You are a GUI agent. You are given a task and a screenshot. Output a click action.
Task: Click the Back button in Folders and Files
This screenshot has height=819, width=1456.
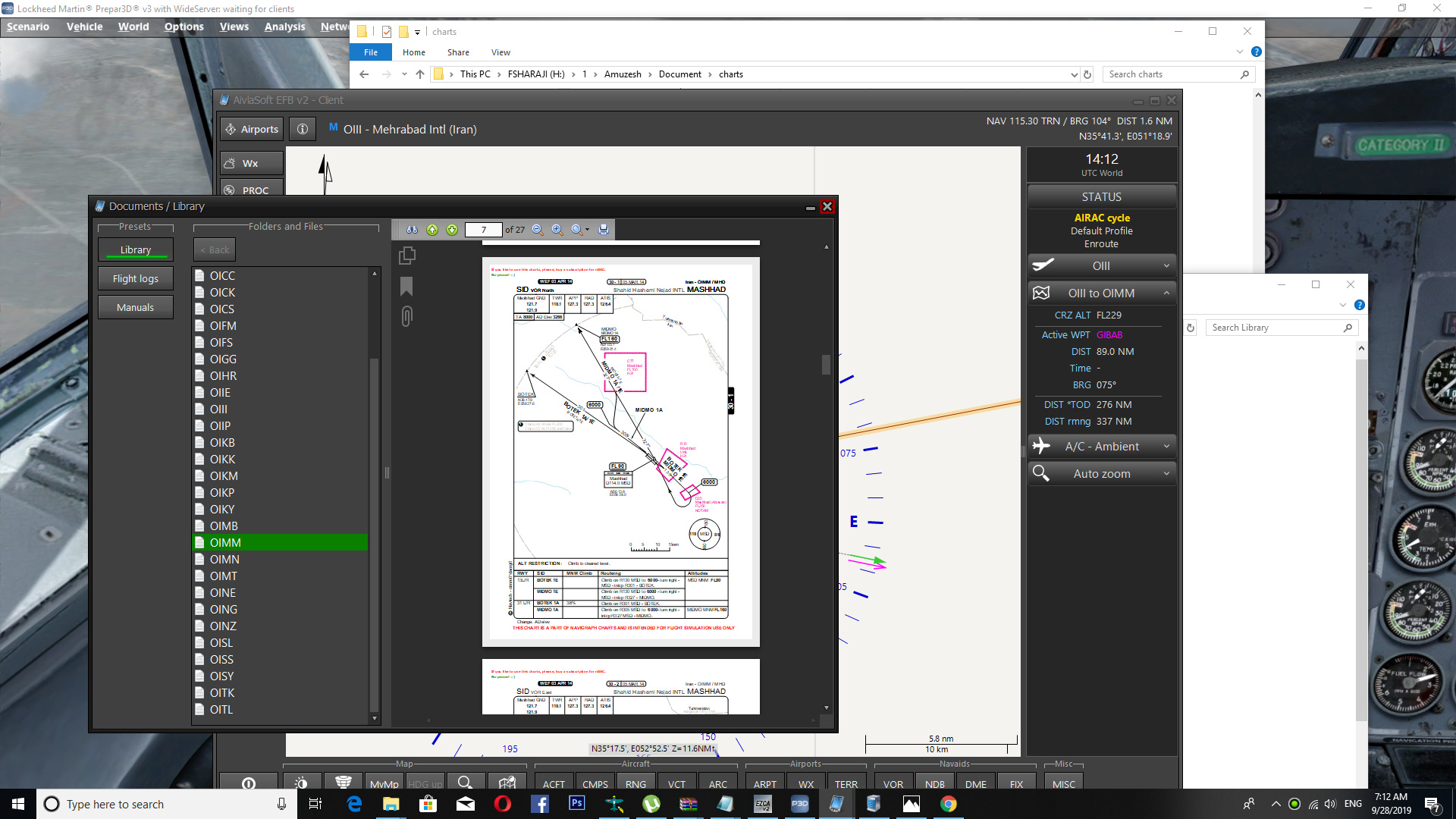215,249
